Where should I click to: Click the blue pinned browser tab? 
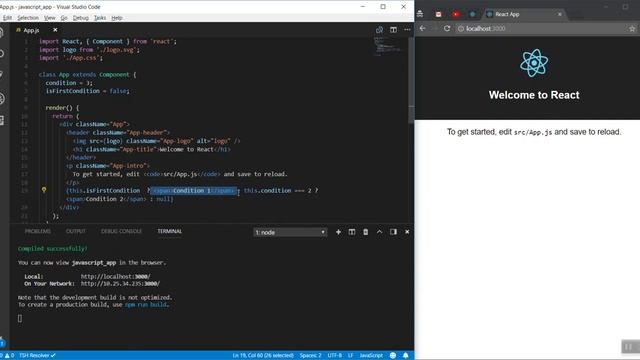pos(472,14)
